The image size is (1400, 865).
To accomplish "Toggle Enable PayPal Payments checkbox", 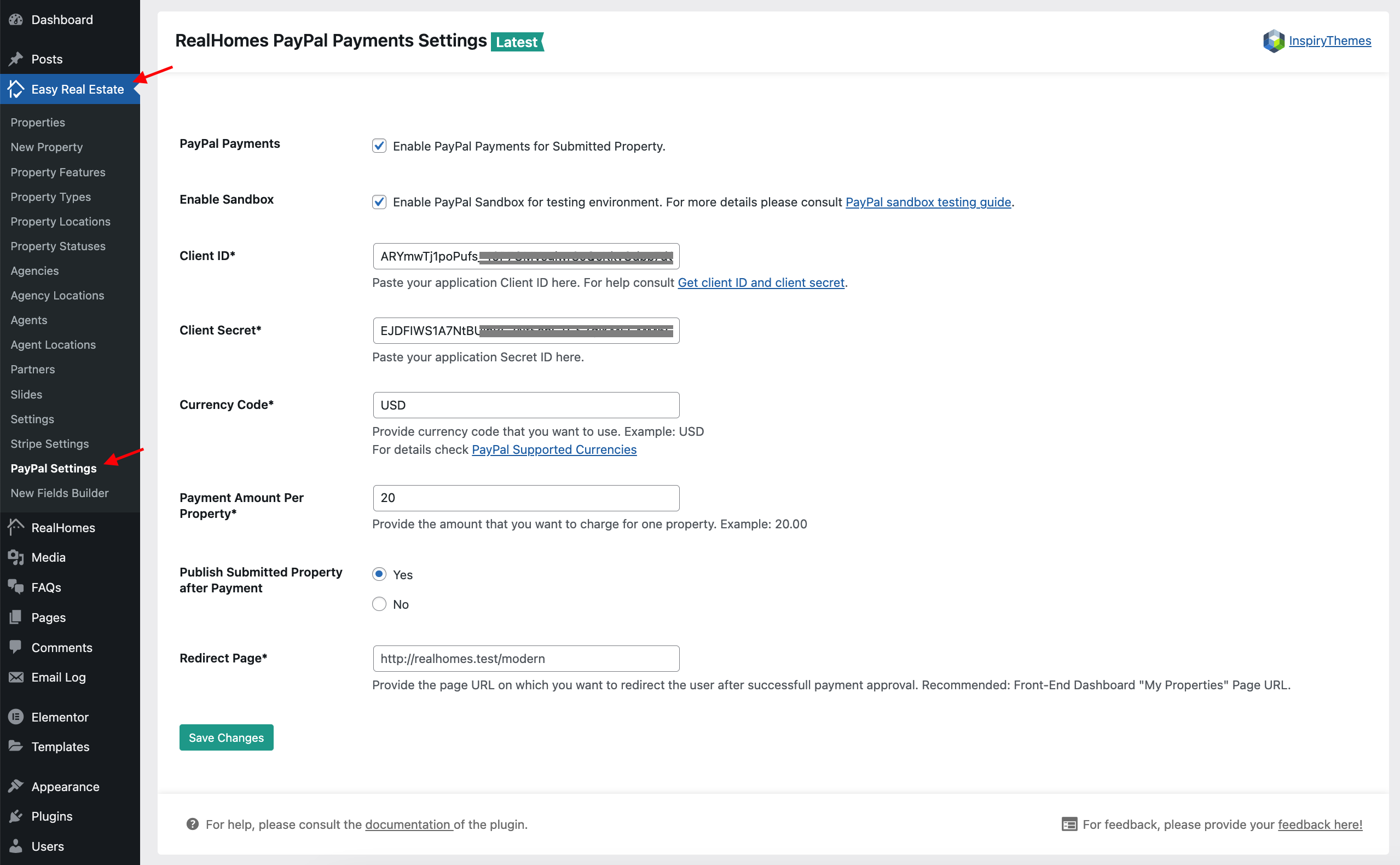I will coord(379,146).
